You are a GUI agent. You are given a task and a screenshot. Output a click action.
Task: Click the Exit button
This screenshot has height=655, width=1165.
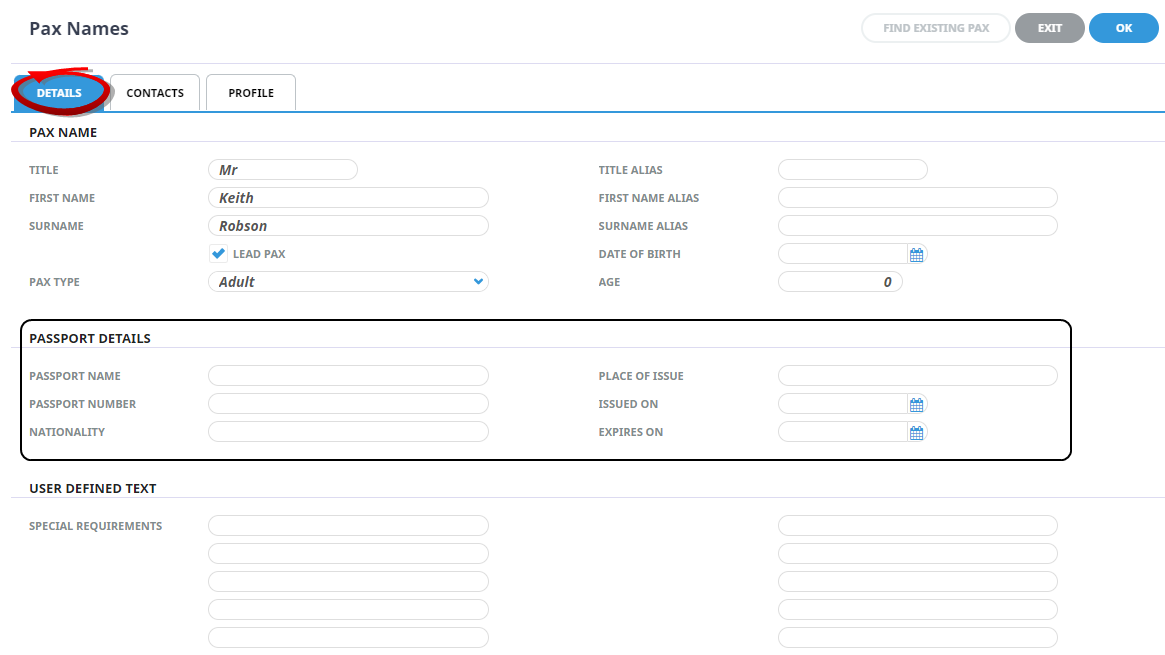pos(1049,28)
